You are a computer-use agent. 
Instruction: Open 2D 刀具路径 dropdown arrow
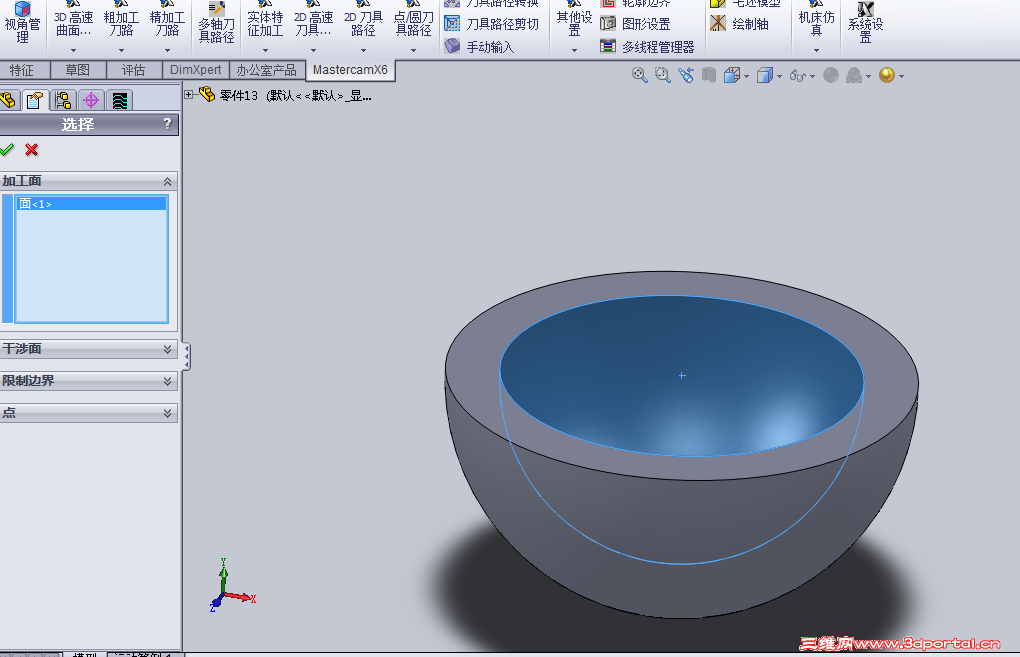pos(364,50)
